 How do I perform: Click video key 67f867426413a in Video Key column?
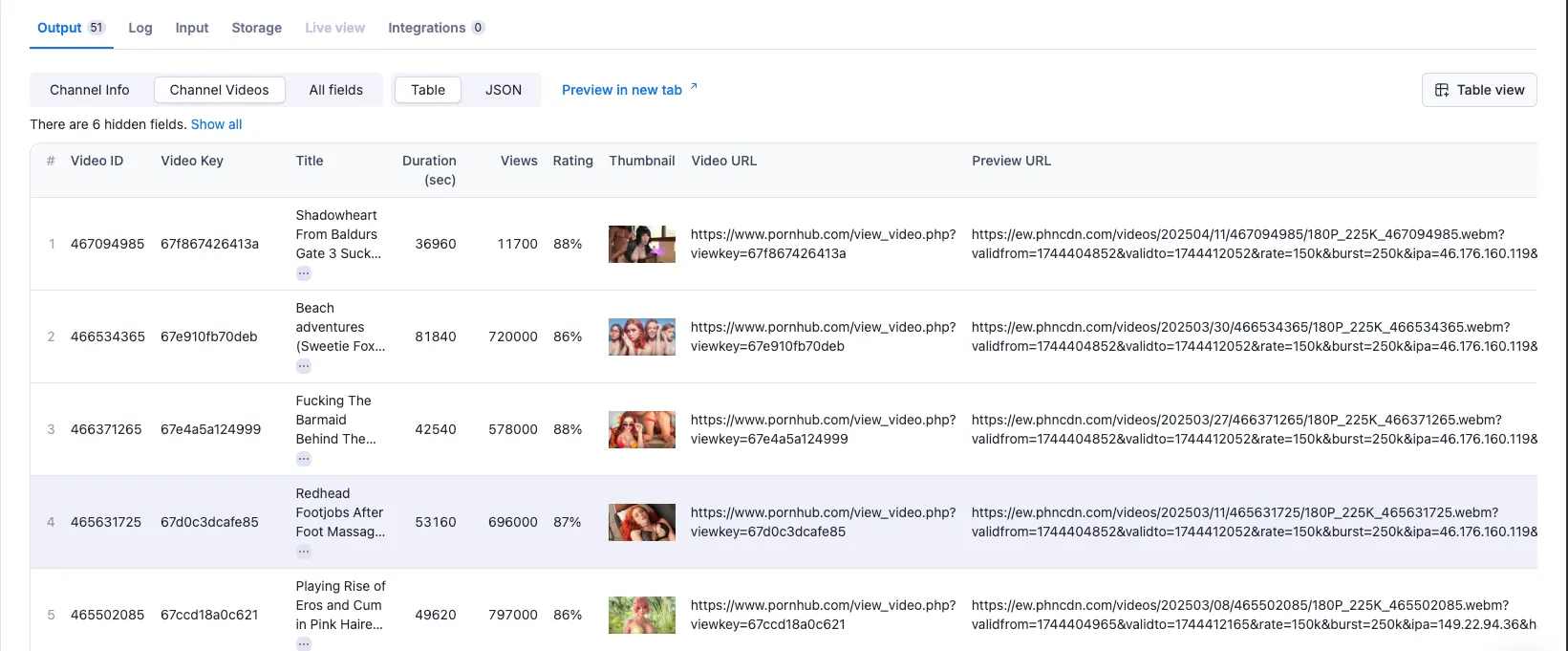click(209, 244)
